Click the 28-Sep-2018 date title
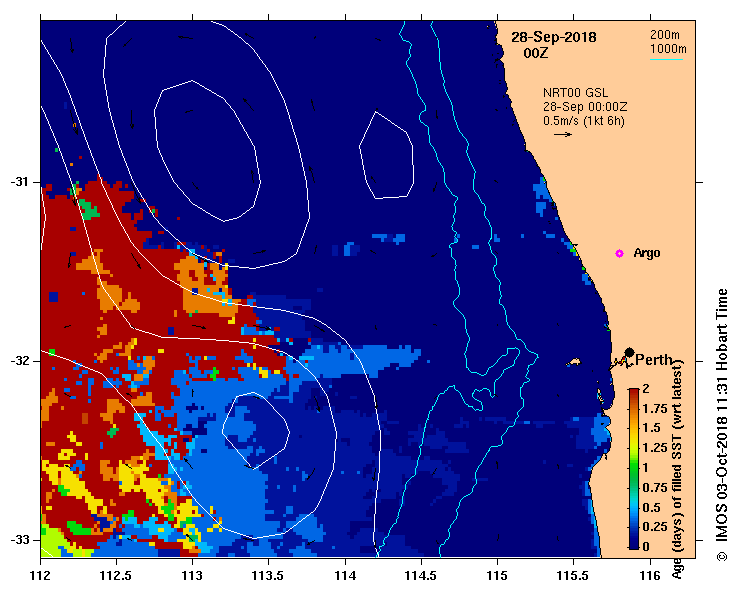This screenshot has width=739, height=592. [553, 37]
